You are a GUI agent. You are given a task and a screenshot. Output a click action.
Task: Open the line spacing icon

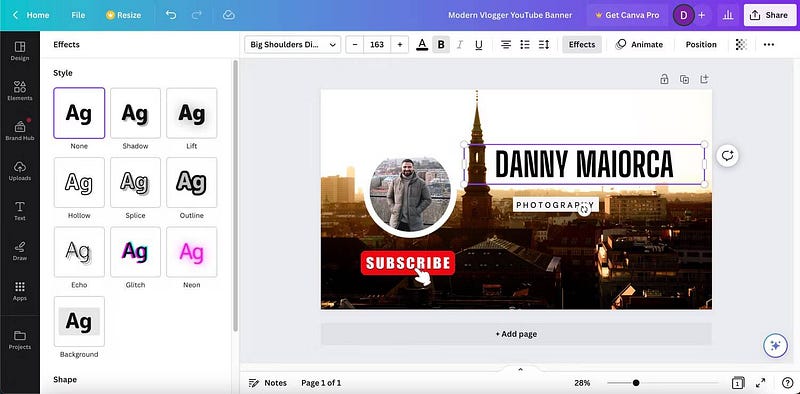544,44
